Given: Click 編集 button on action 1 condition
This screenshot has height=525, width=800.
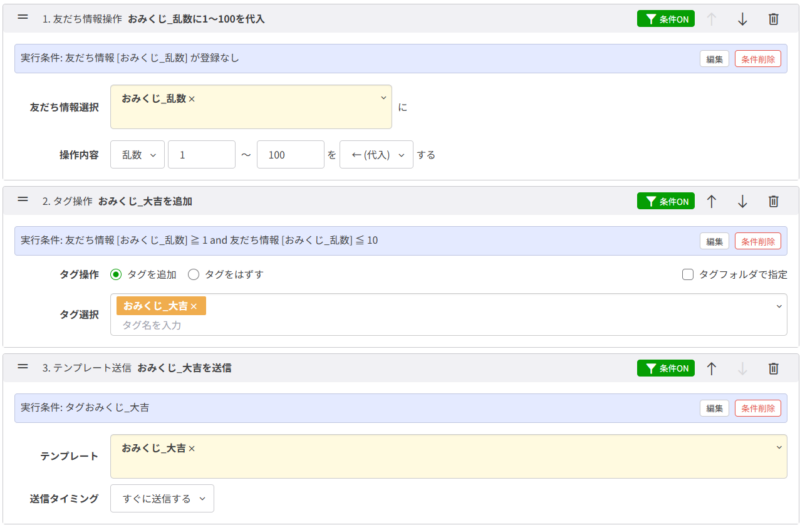Looking at the screenshot, I should 714,59.
